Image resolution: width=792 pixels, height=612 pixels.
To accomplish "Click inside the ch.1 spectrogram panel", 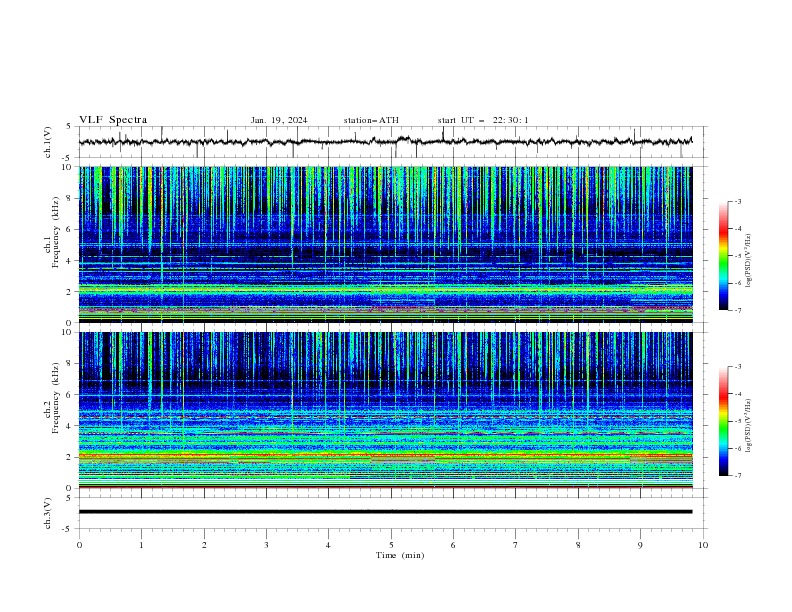I will pyautogui.click(x=385, y=244).
